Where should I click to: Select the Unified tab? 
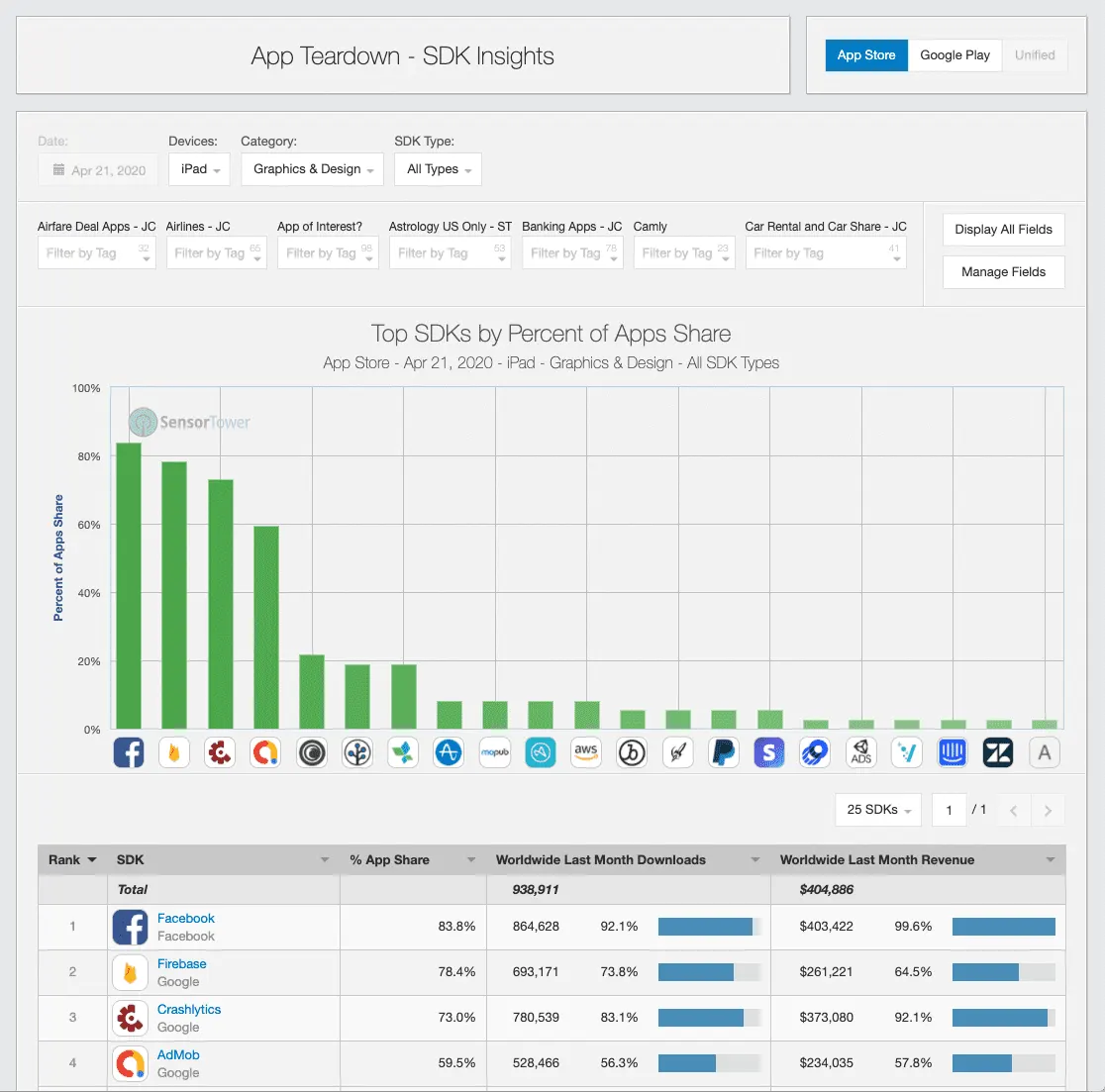tap(1035, 55)
